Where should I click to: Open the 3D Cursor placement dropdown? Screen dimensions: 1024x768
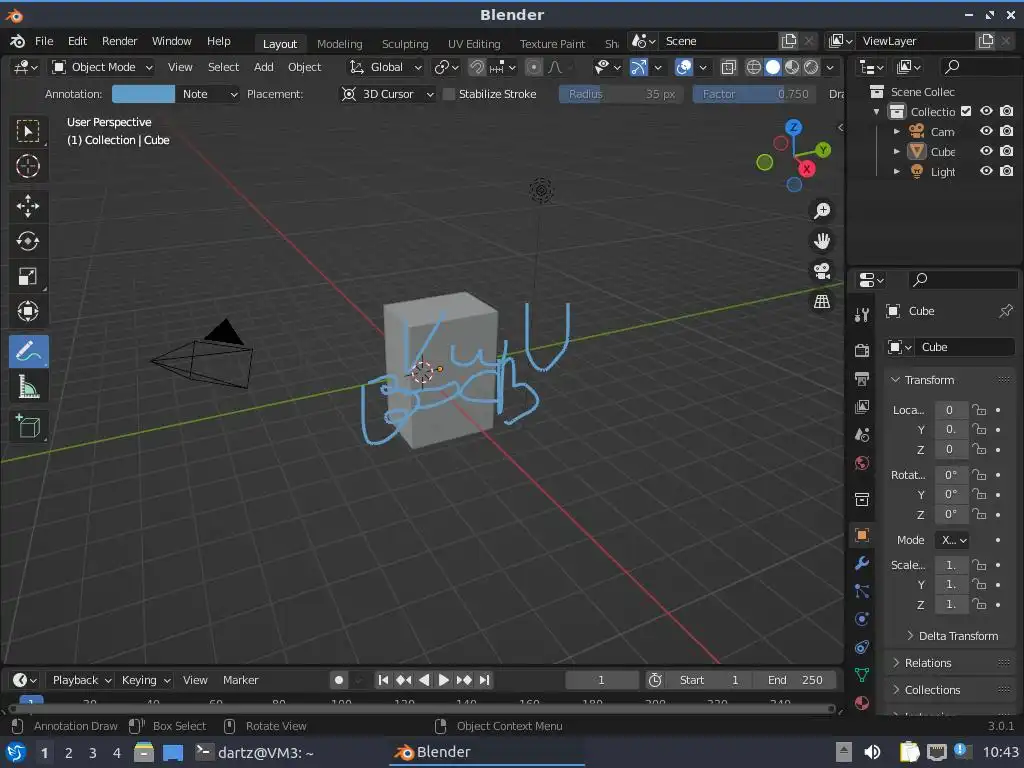click(388, 94)
